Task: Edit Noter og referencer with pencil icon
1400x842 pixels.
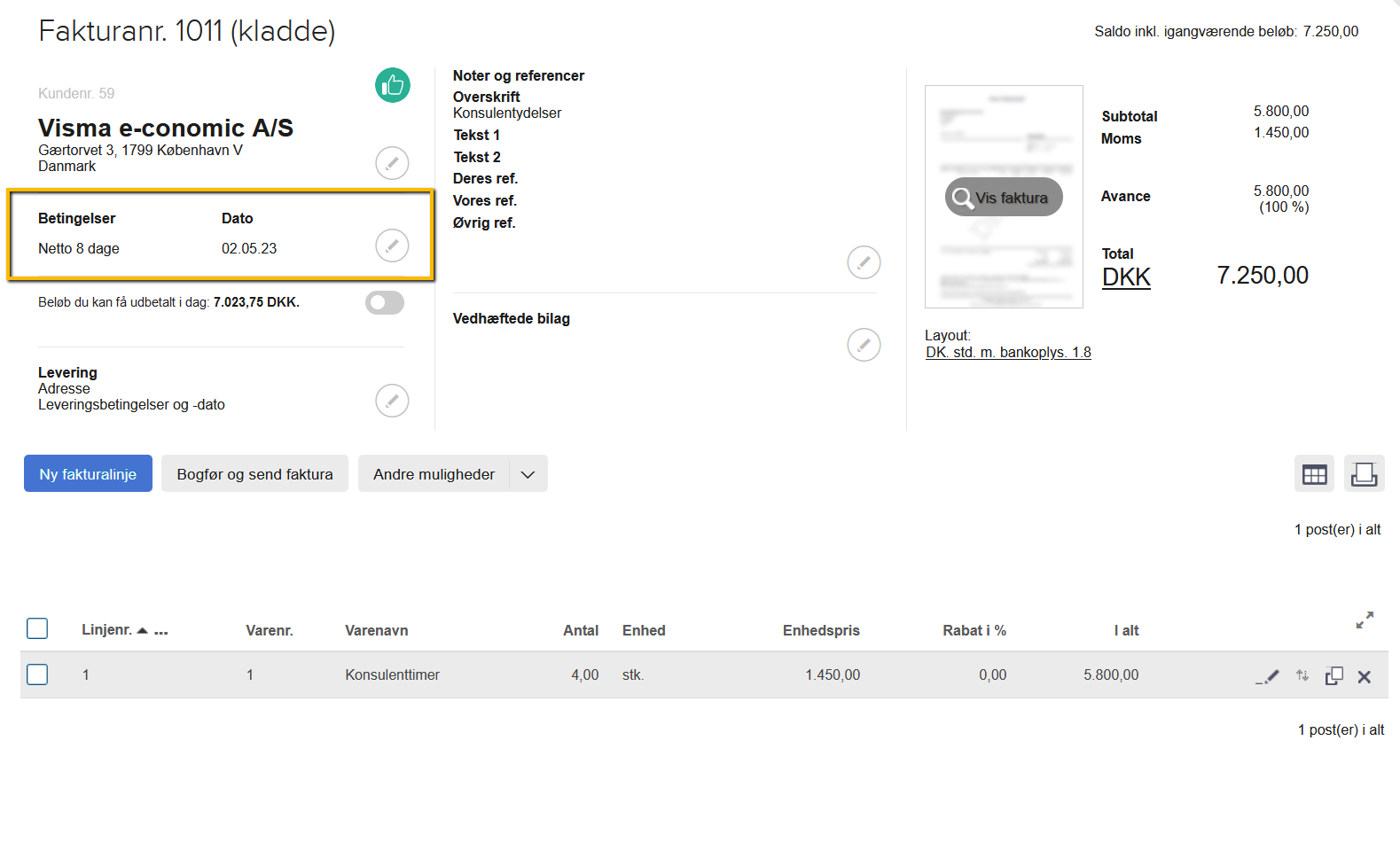Action: pyautogui.click(x=864, y=262)
